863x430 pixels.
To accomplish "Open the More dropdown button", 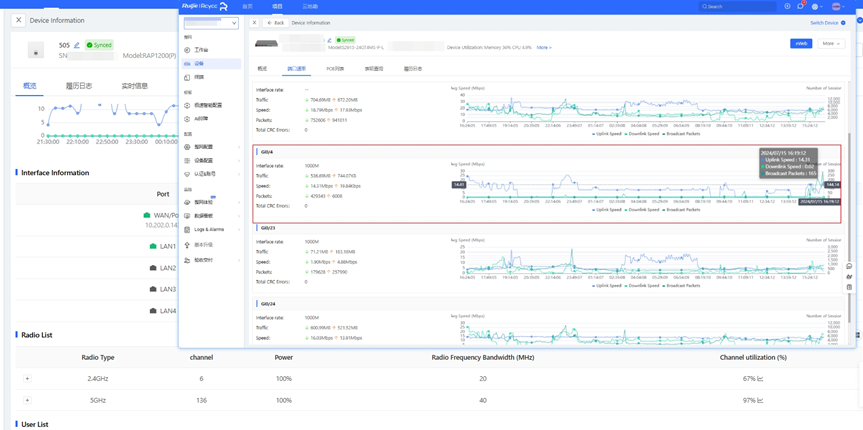I will pyautogui.click(x=830, y=44).
